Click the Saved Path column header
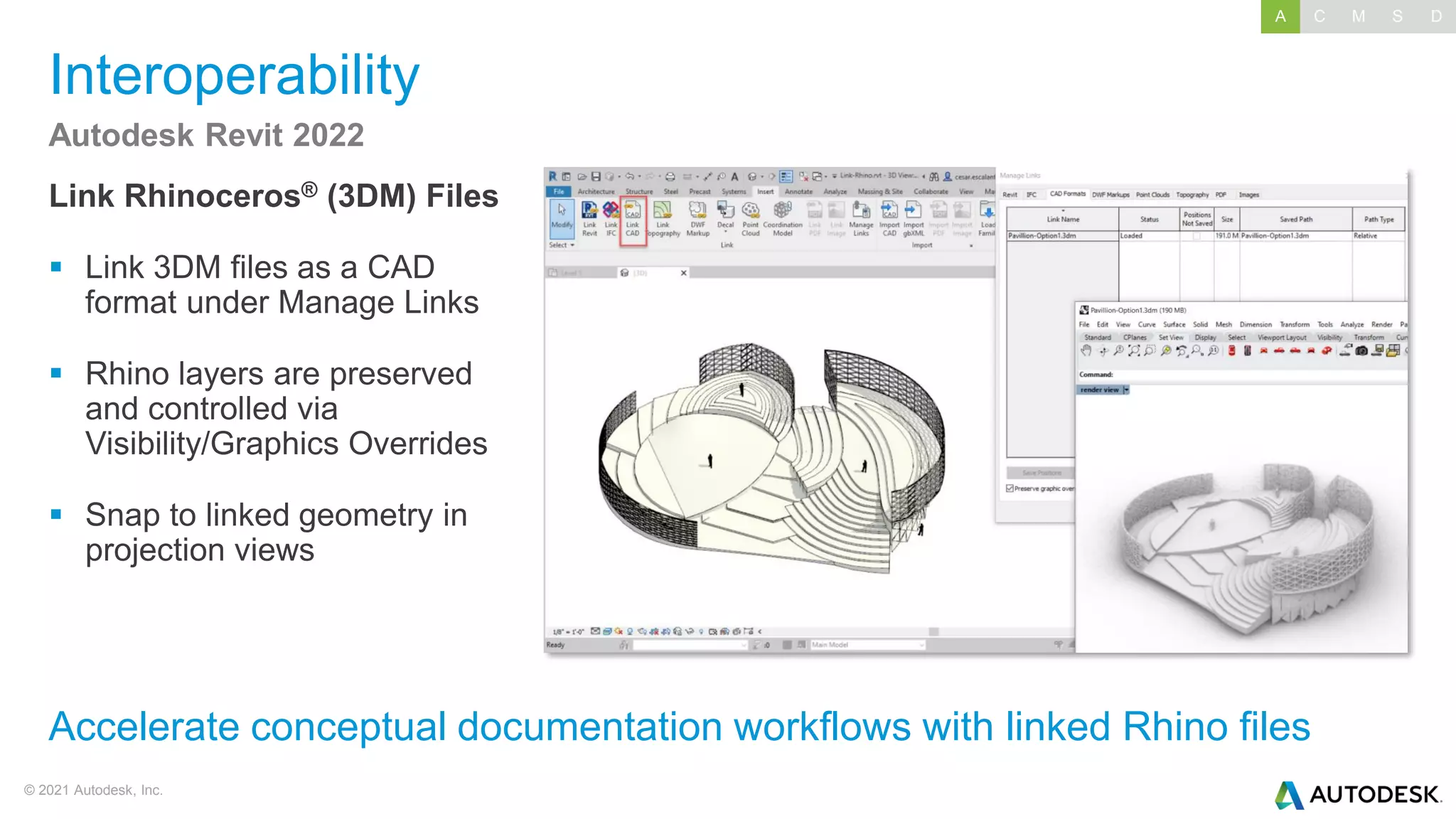1456x819 pixels. tap(1296, 219)
